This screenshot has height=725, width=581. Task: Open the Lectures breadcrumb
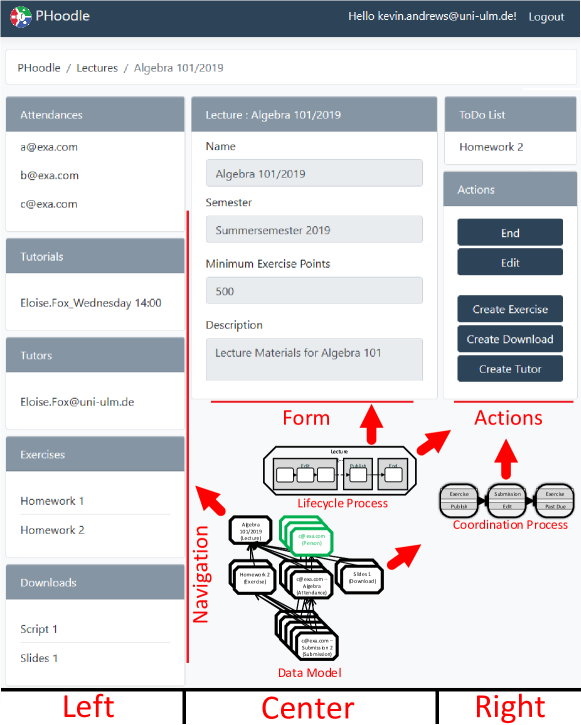(97, 68)
